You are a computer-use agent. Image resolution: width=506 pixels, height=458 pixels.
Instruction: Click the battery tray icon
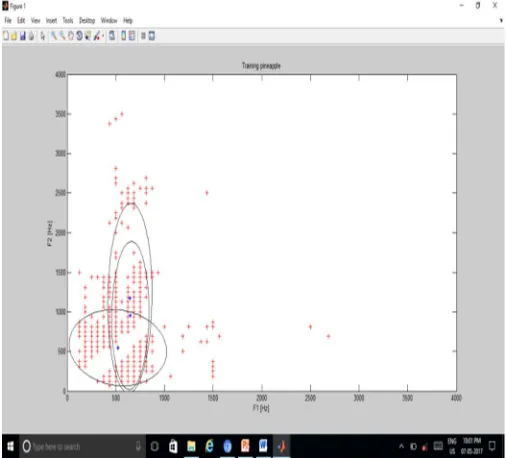(x=413, y=446)
